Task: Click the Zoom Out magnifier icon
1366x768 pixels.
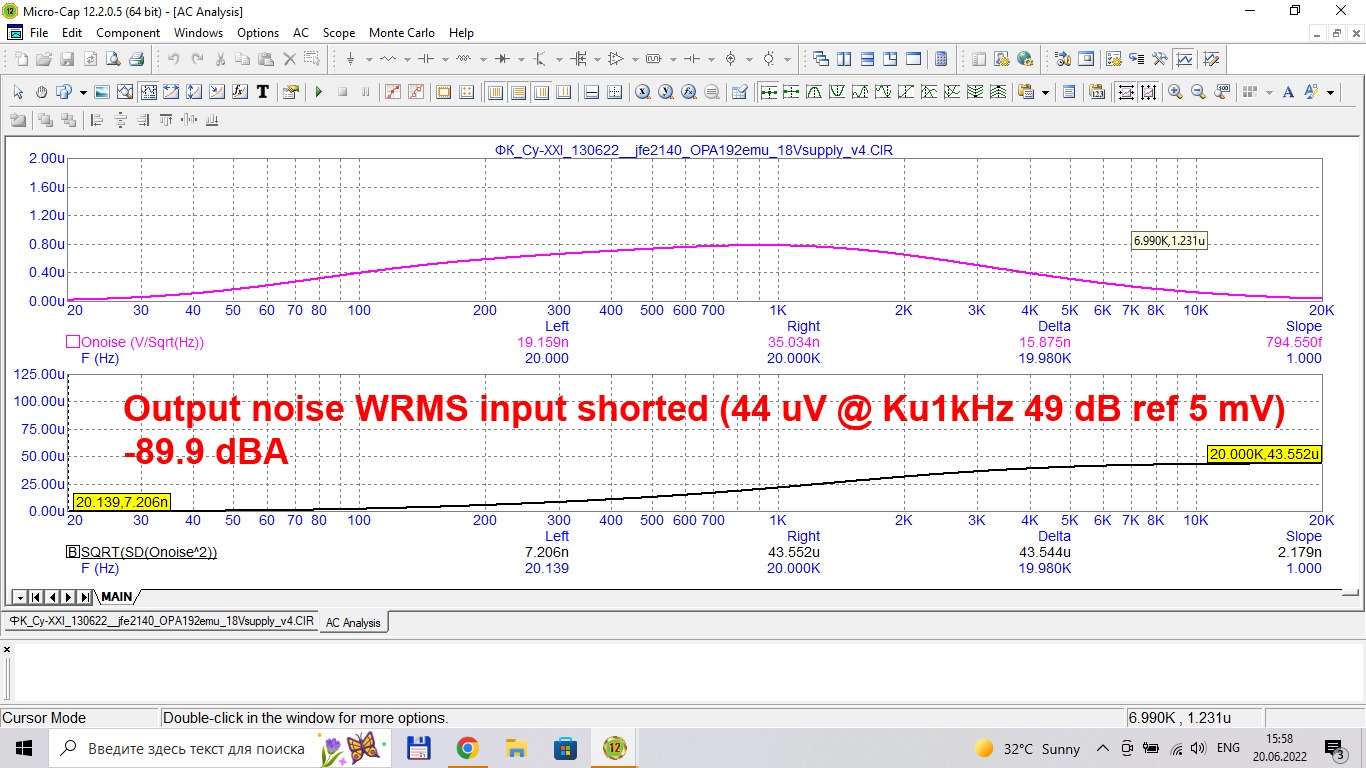Action: pyautogui.click(x=1198, y=92)
